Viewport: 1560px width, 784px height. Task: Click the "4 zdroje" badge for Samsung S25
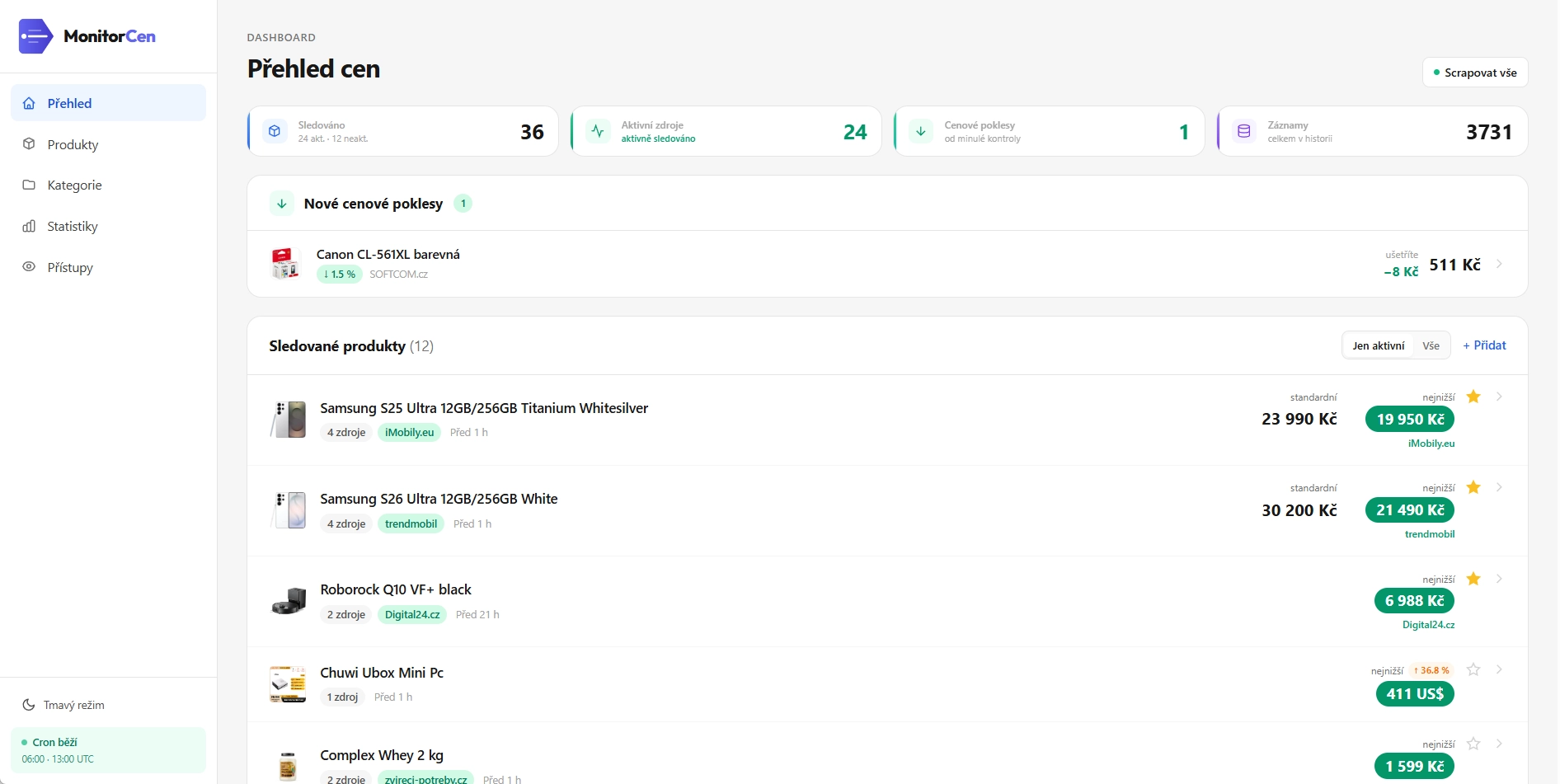346,432
